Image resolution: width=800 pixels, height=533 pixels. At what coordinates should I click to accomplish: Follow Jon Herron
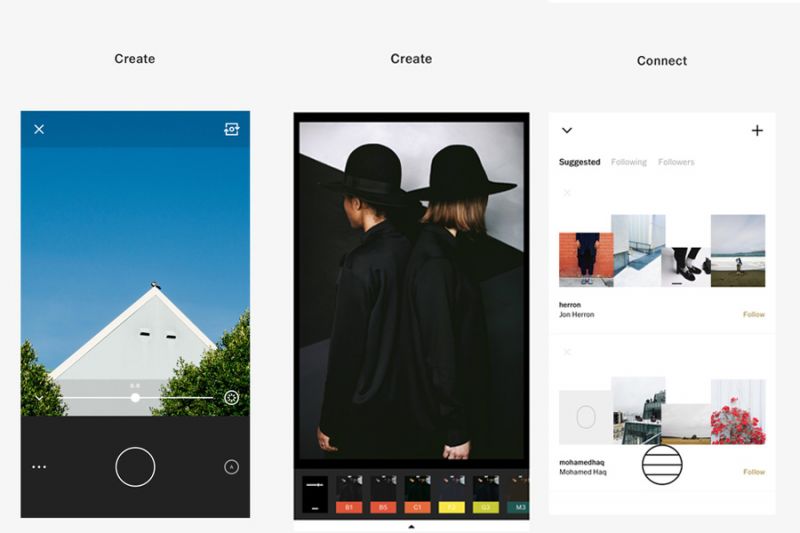click(754, 315)
